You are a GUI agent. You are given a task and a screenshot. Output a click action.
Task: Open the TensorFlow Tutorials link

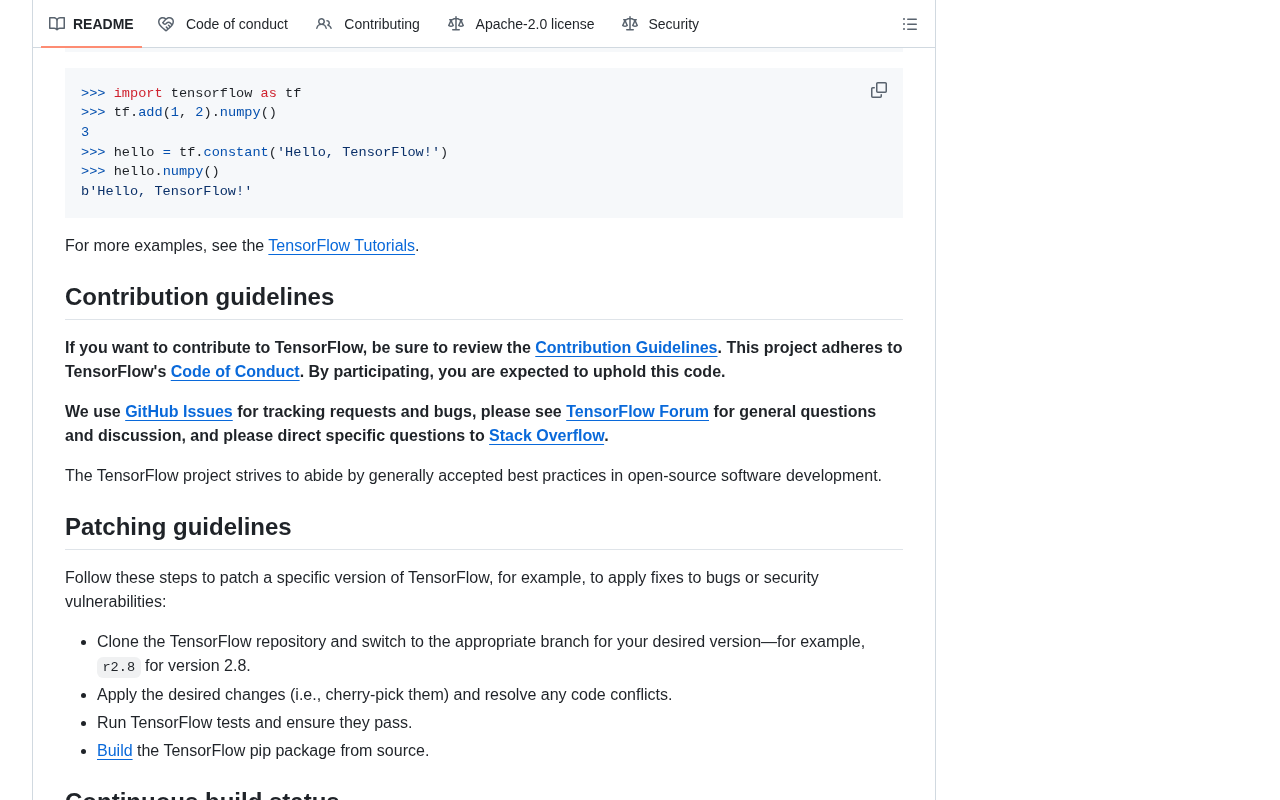coord(341,246)
